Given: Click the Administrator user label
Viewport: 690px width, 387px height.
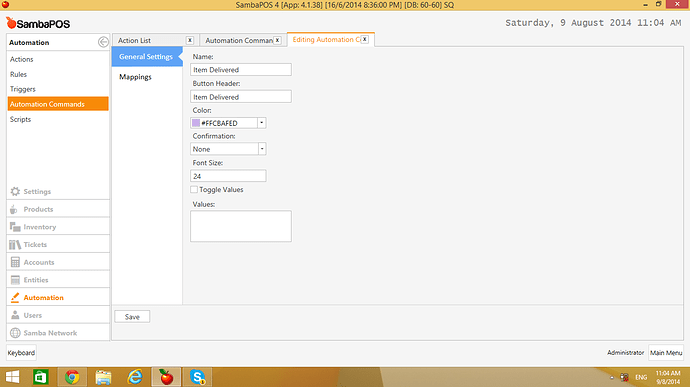Looking at the screenshot, I should pyautogui.click(x=625, y=353).
